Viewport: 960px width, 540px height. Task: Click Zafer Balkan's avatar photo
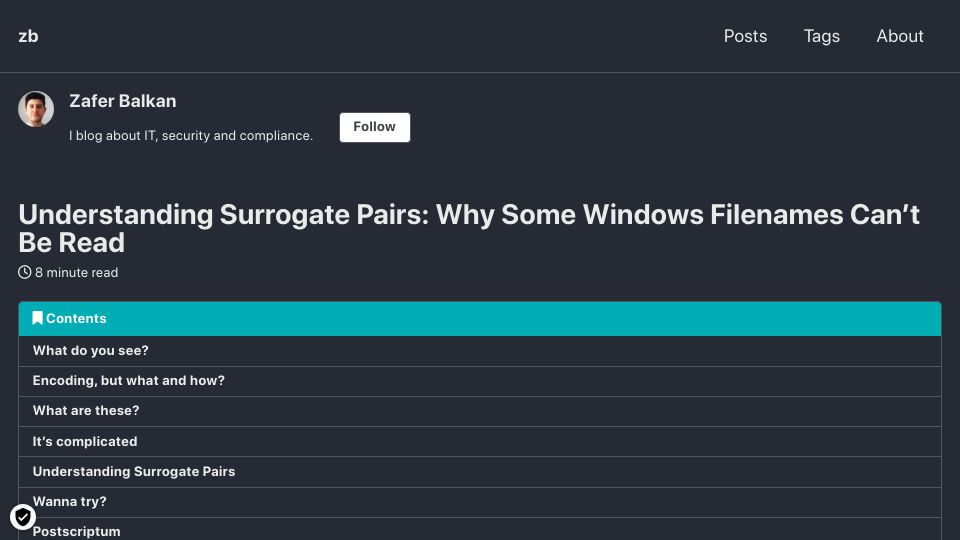(x=36, y=109)
